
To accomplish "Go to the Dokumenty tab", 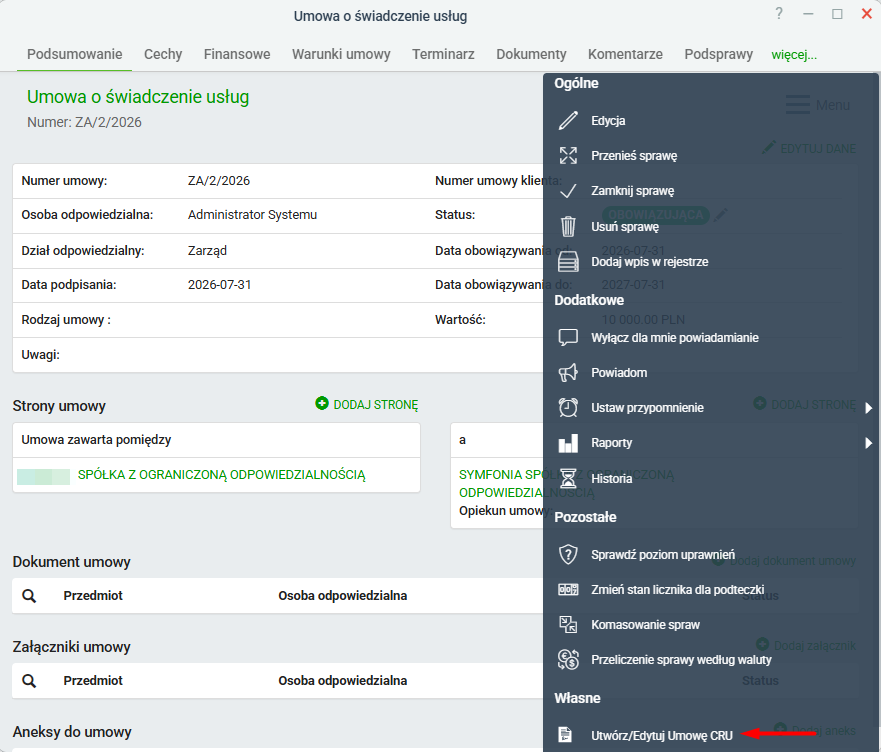I will click(531, 54).
